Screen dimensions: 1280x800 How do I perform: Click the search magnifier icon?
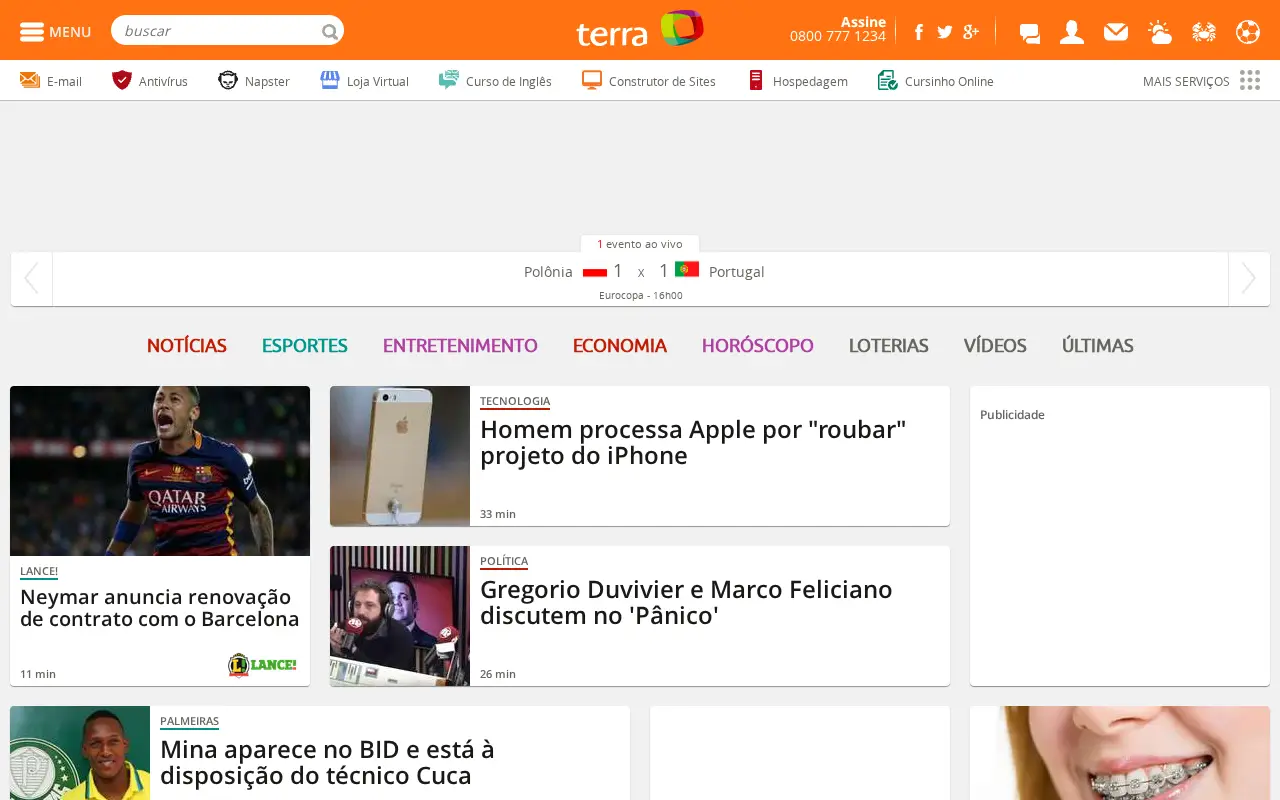point(330,31)
